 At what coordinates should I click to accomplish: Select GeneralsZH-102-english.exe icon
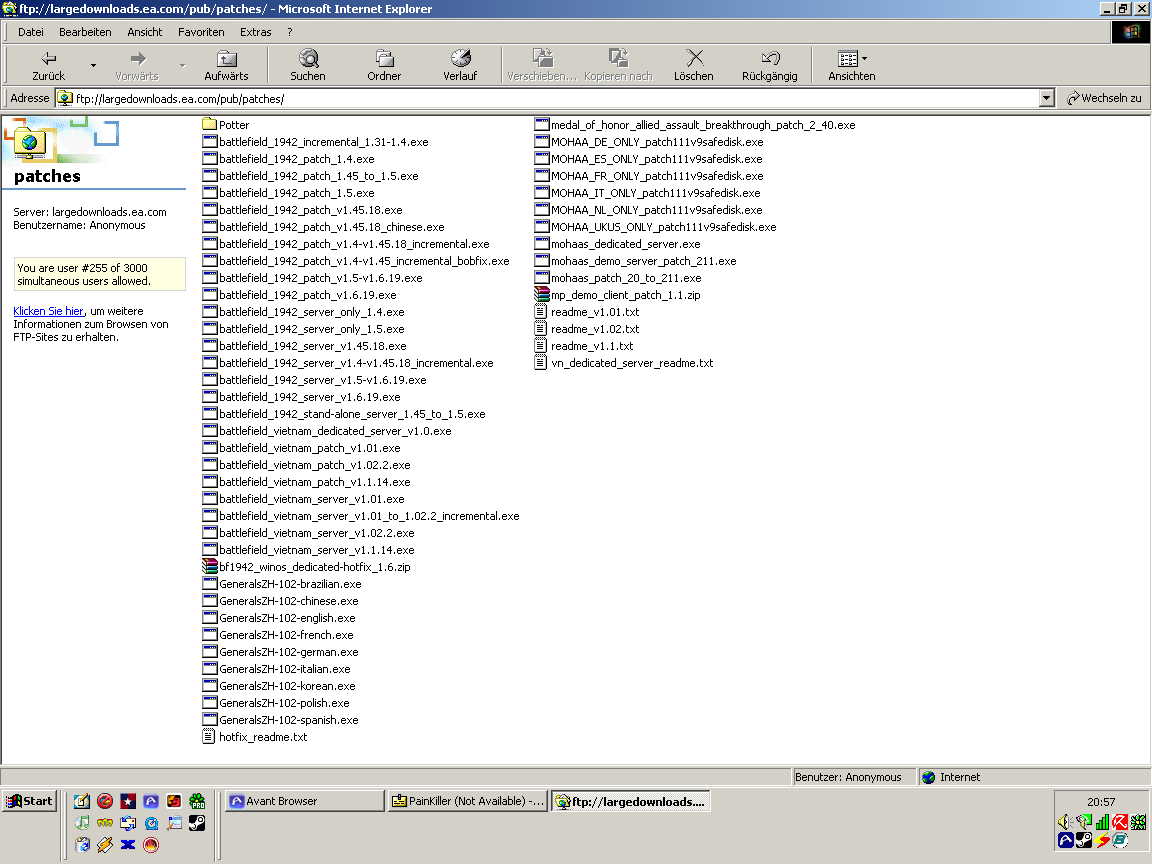click(x=209, y=617)
